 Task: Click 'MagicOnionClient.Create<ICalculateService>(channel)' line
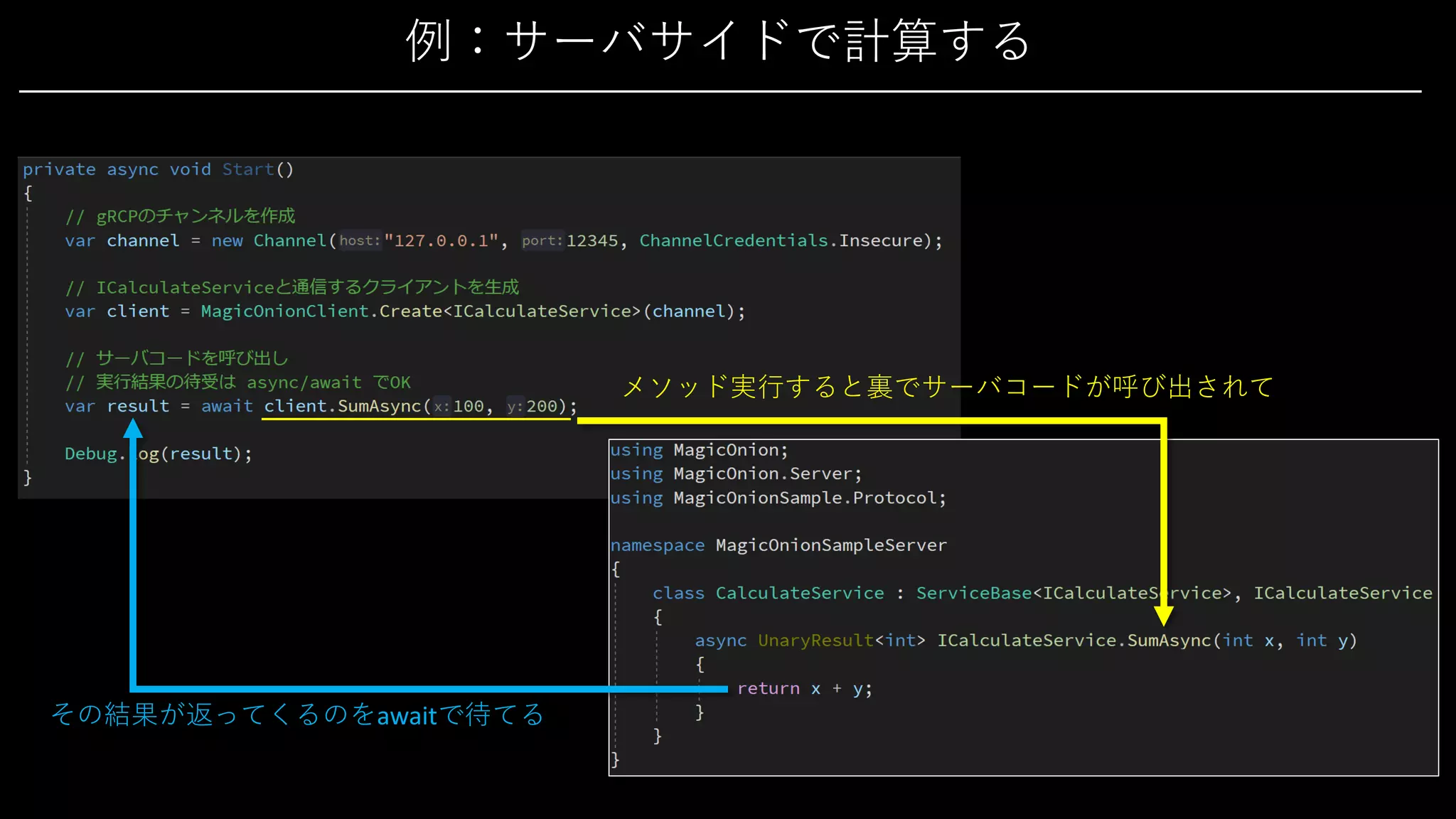tap(405, 311)
